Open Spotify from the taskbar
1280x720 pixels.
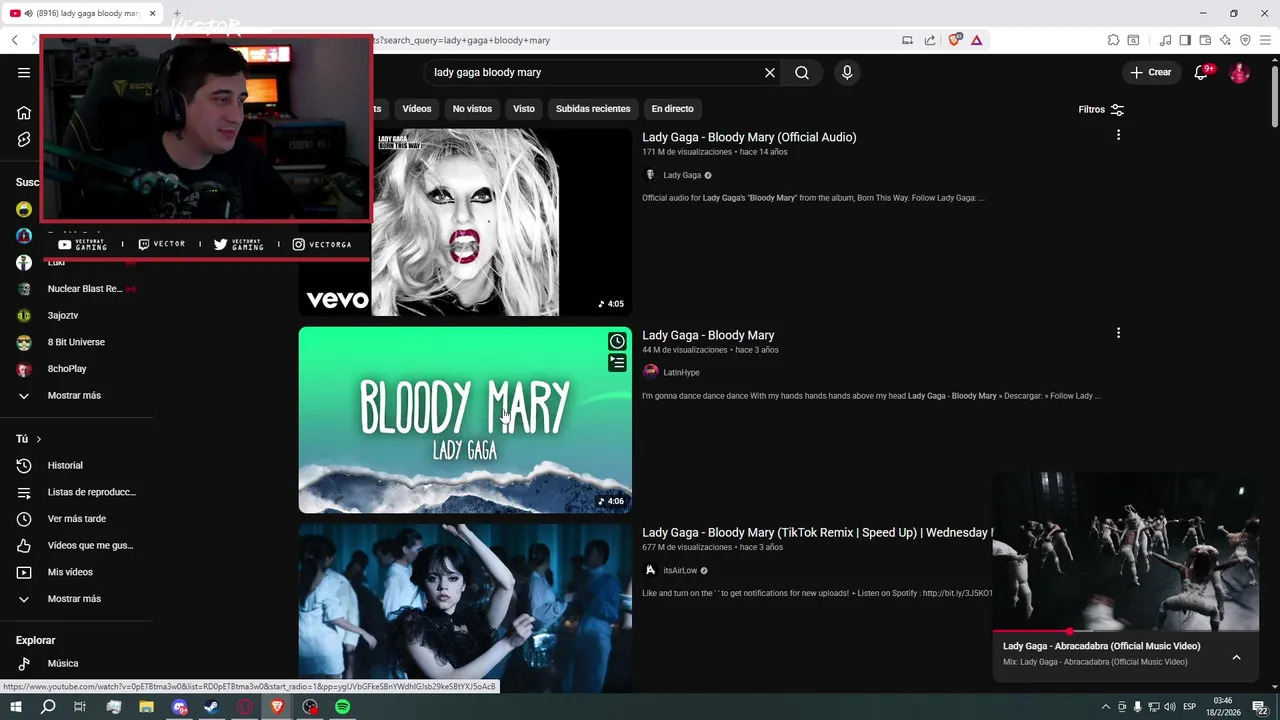(x=343, y=707)
